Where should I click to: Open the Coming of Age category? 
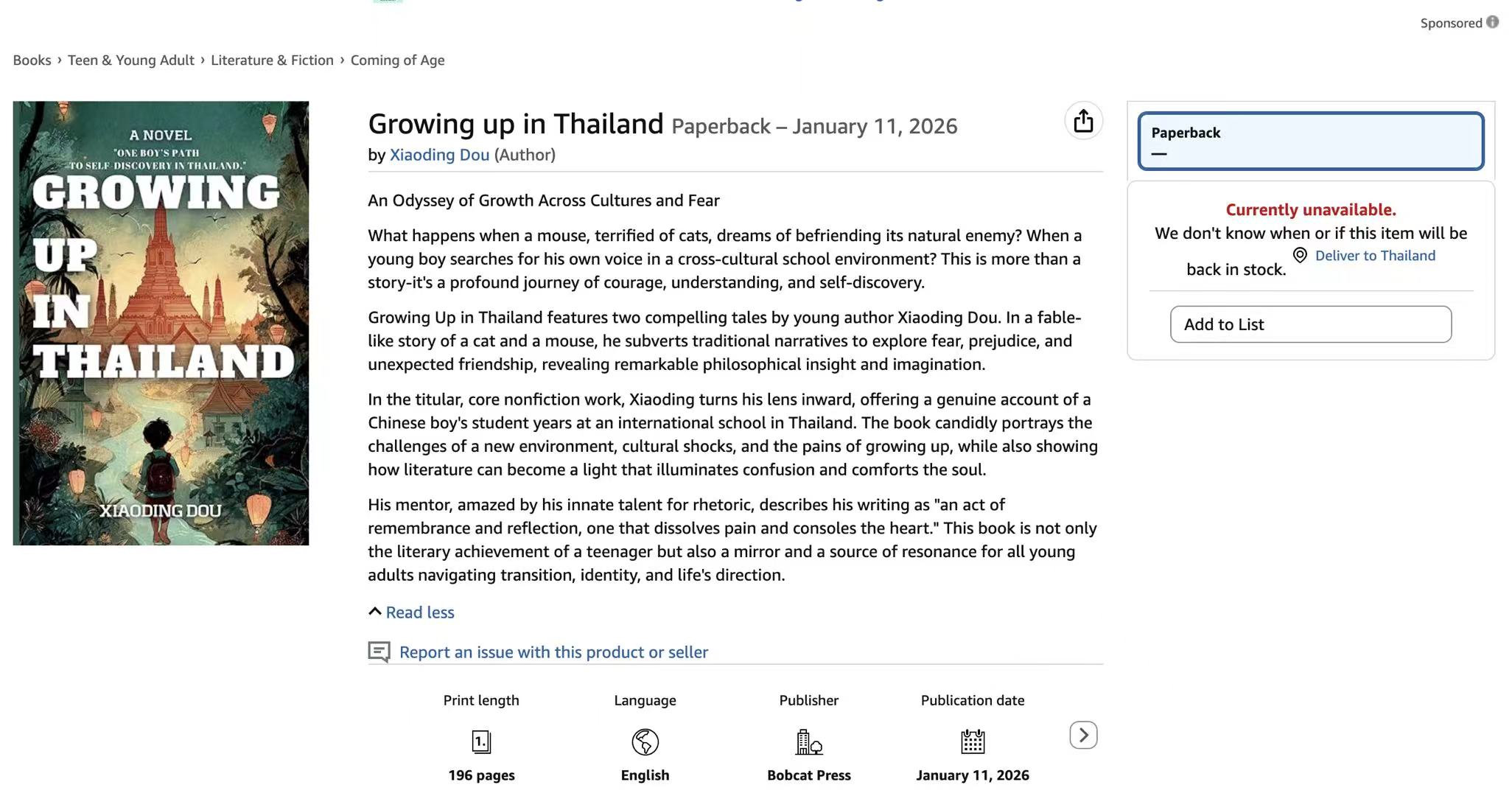(397, 60)
